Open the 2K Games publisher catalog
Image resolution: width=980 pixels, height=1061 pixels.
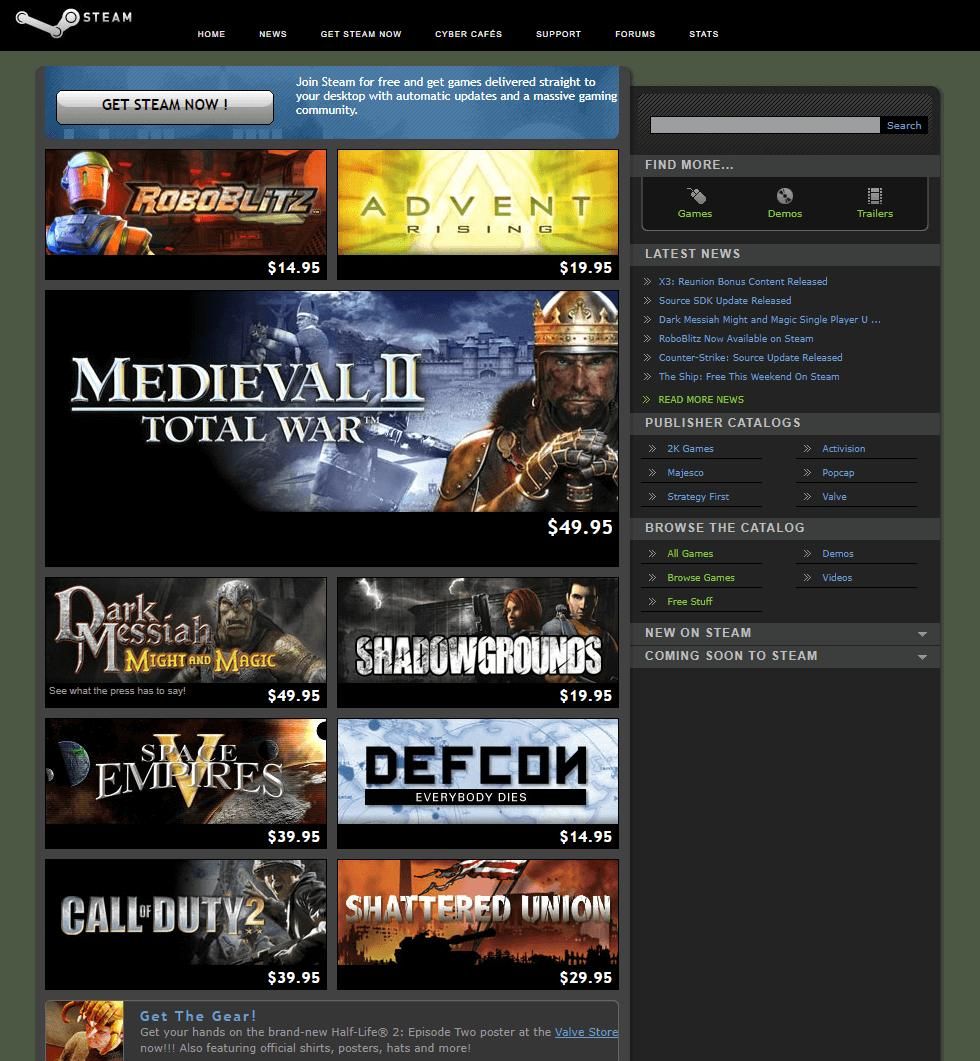click(x=690, y=449)
